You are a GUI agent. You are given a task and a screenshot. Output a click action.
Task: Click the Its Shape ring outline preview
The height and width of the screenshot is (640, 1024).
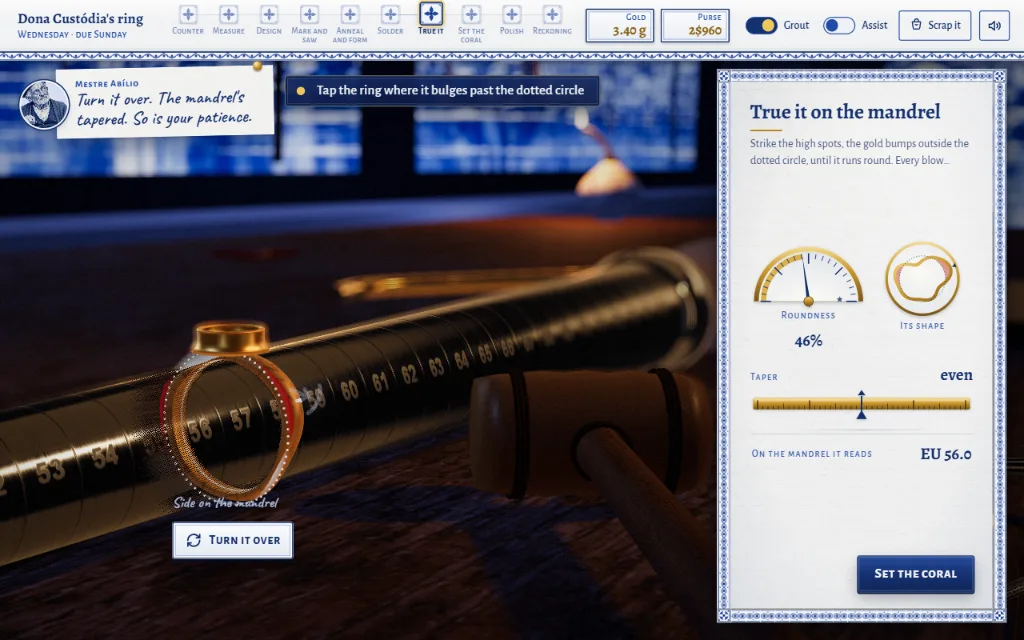point(922,279)
